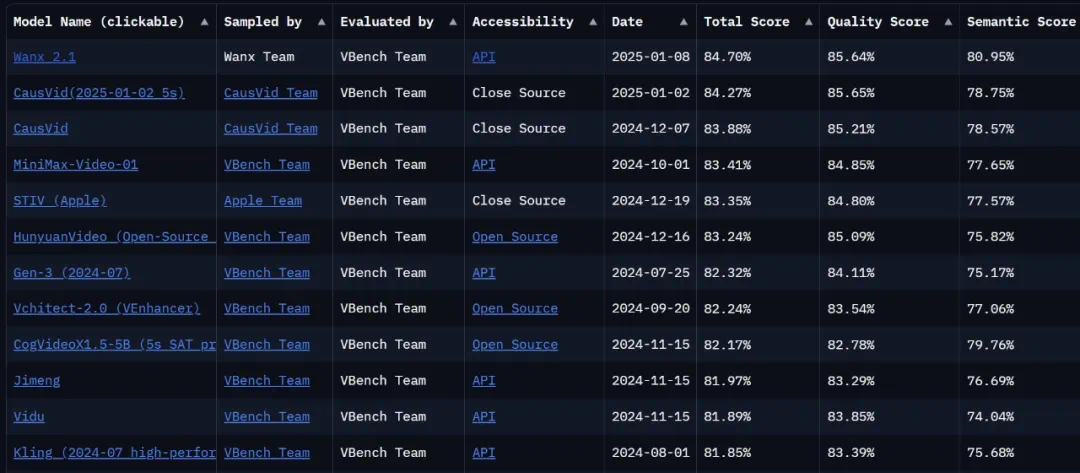Follow the Apple Team sampled-by link
1080x473 pixels.
tap(262, 201)
